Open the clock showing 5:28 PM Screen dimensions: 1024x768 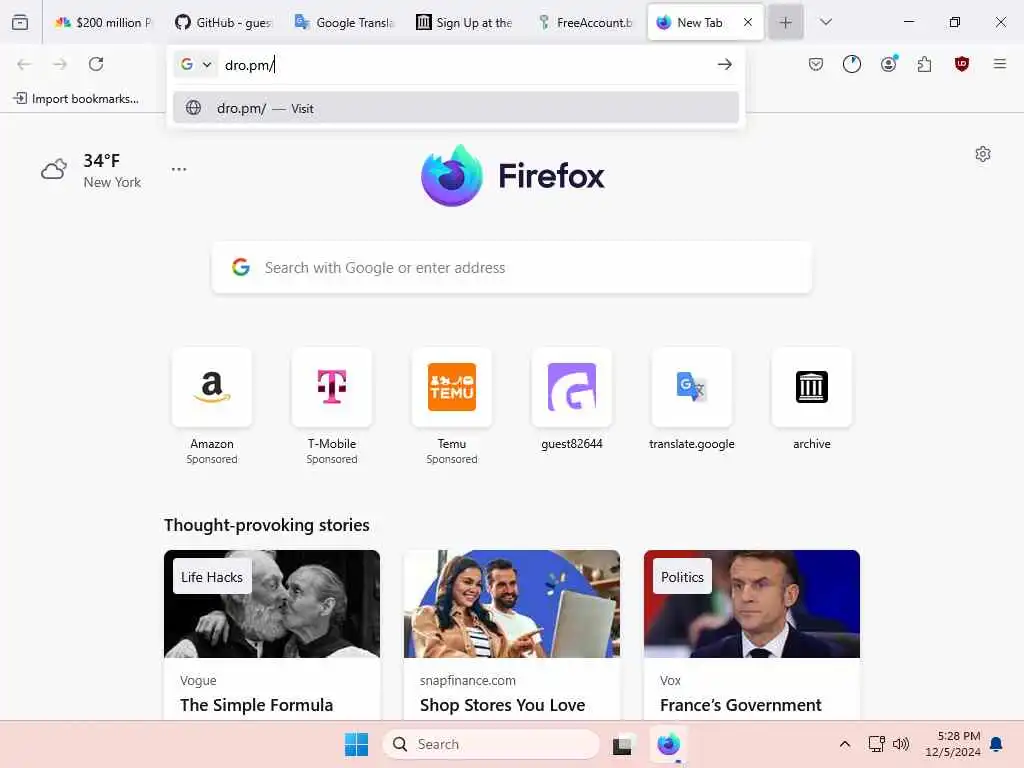[952, 744]
